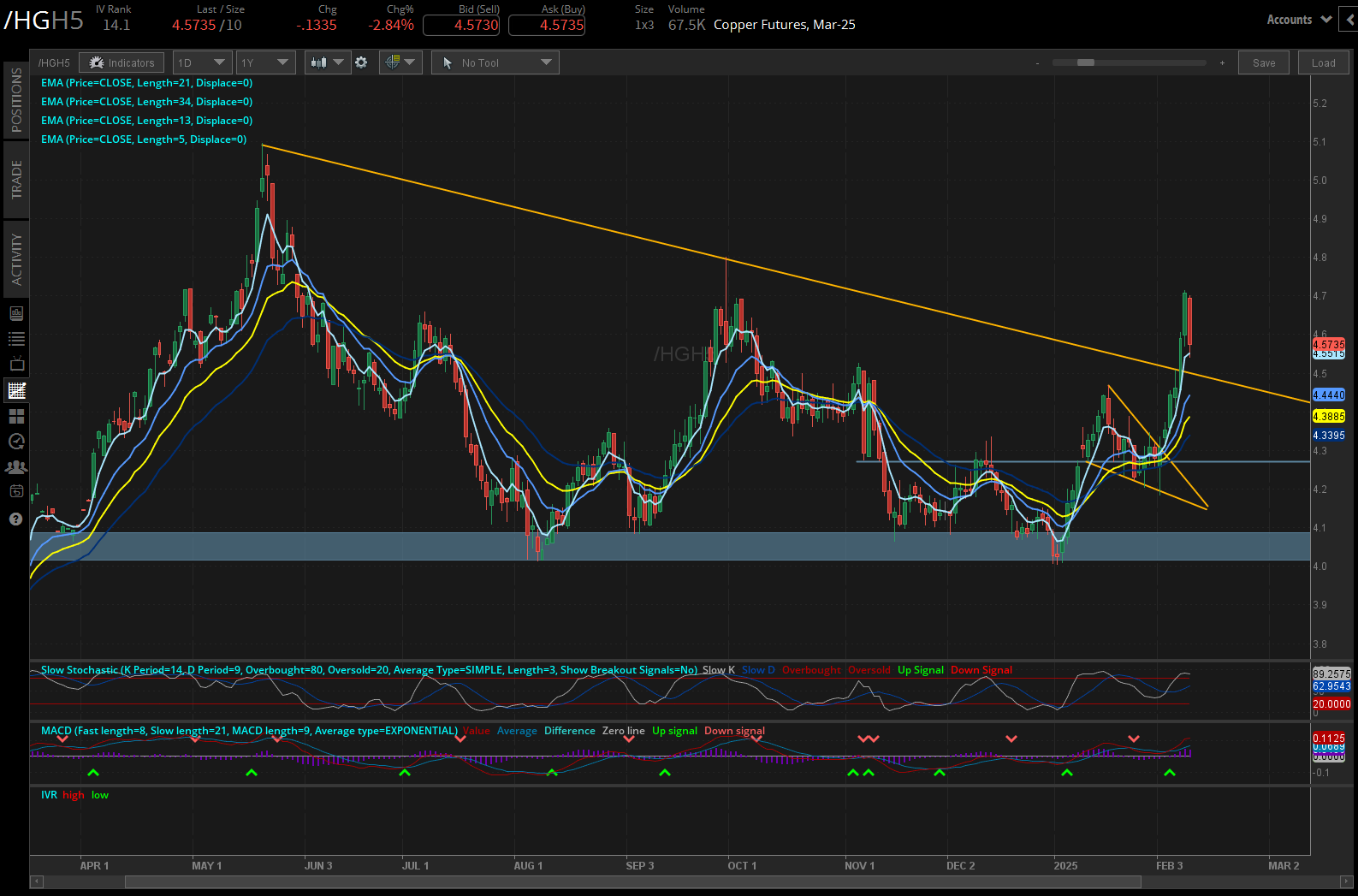This screenshot has width=1358, height=896.
Task: Click the Save chart button
Action: point(1264,62)
